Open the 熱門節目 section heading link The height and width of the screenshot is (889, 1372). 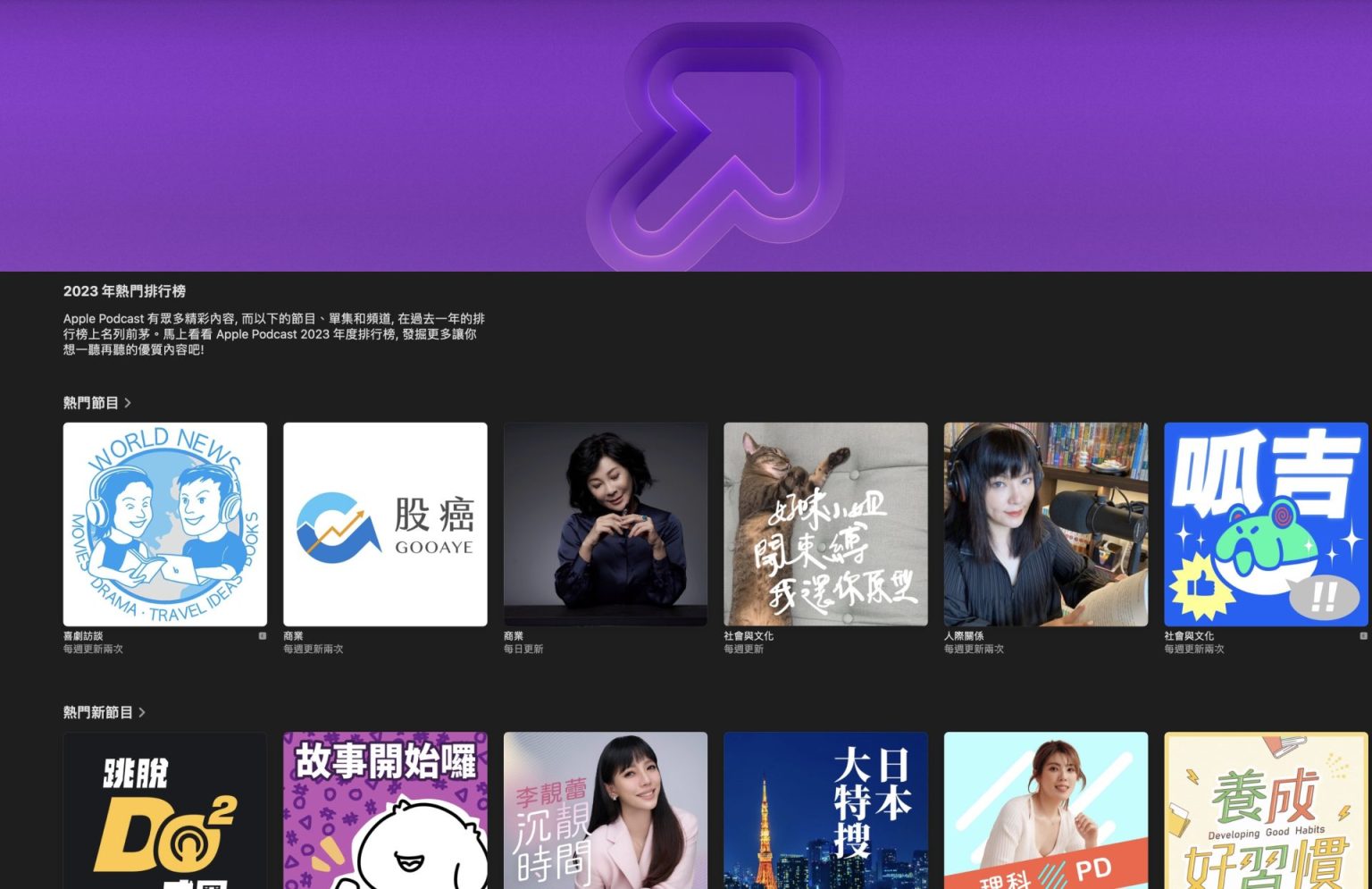tap(97, 403)
